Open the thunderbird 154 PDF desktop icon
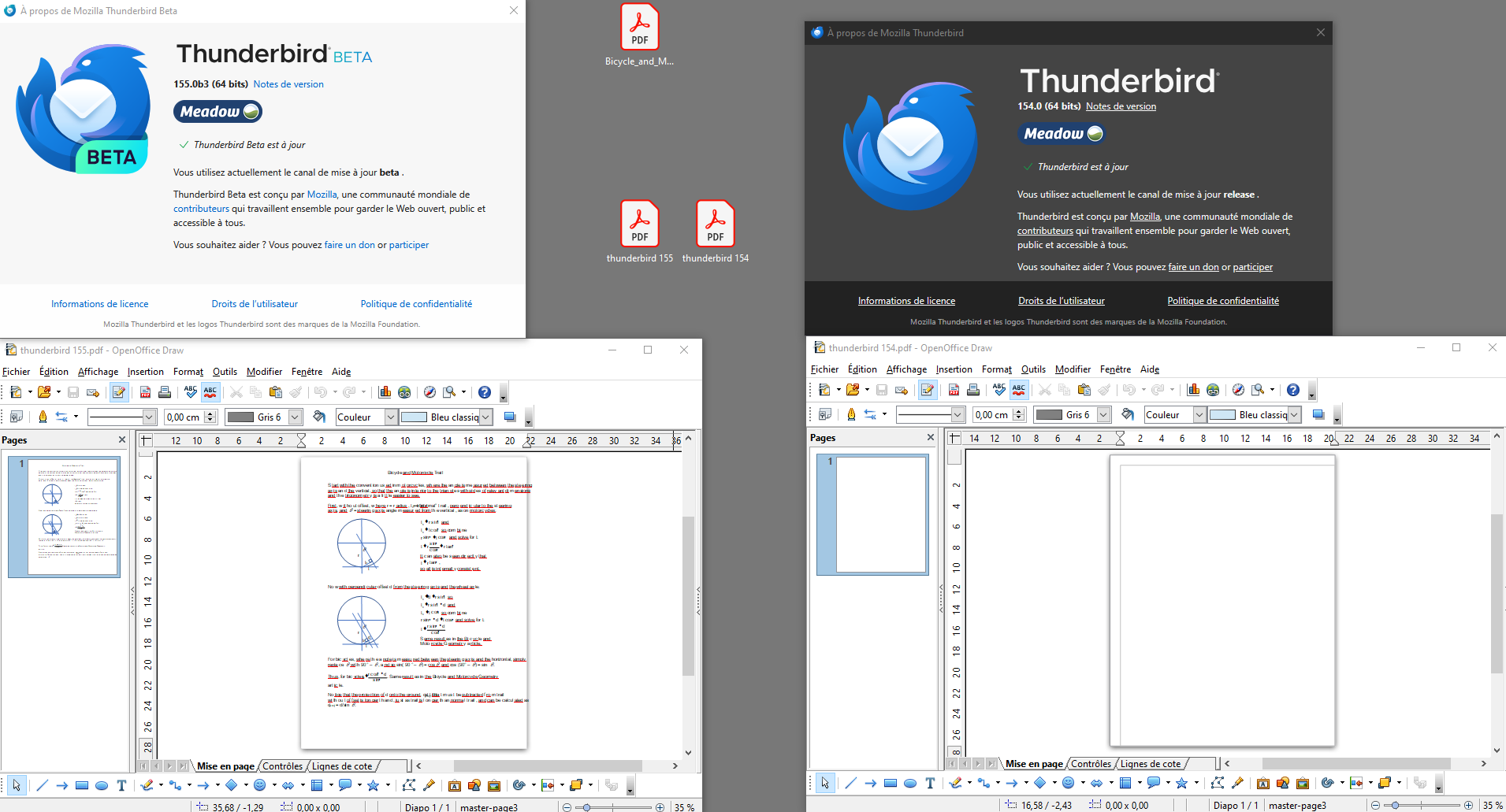 [x=716, y=232]
